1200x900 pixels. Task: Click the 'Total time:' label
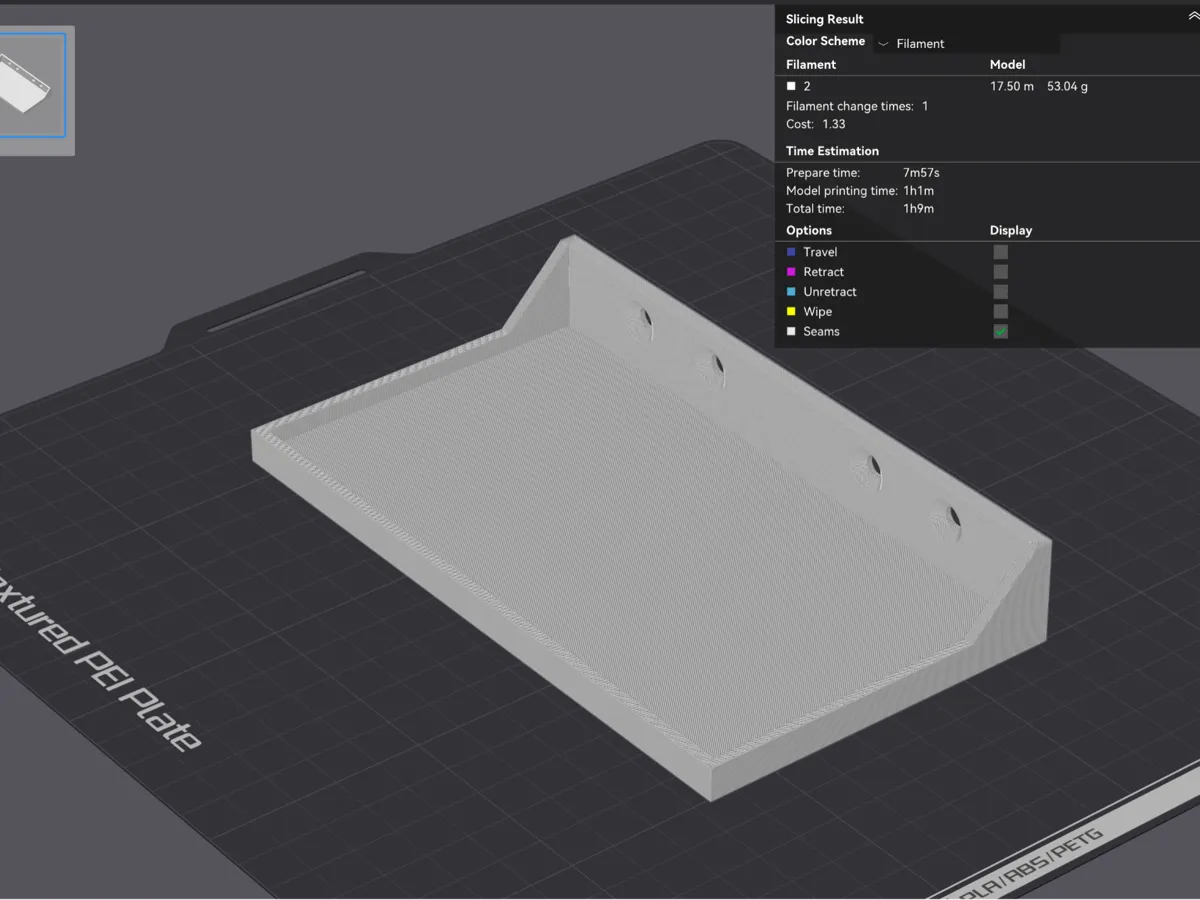[815, 209]
